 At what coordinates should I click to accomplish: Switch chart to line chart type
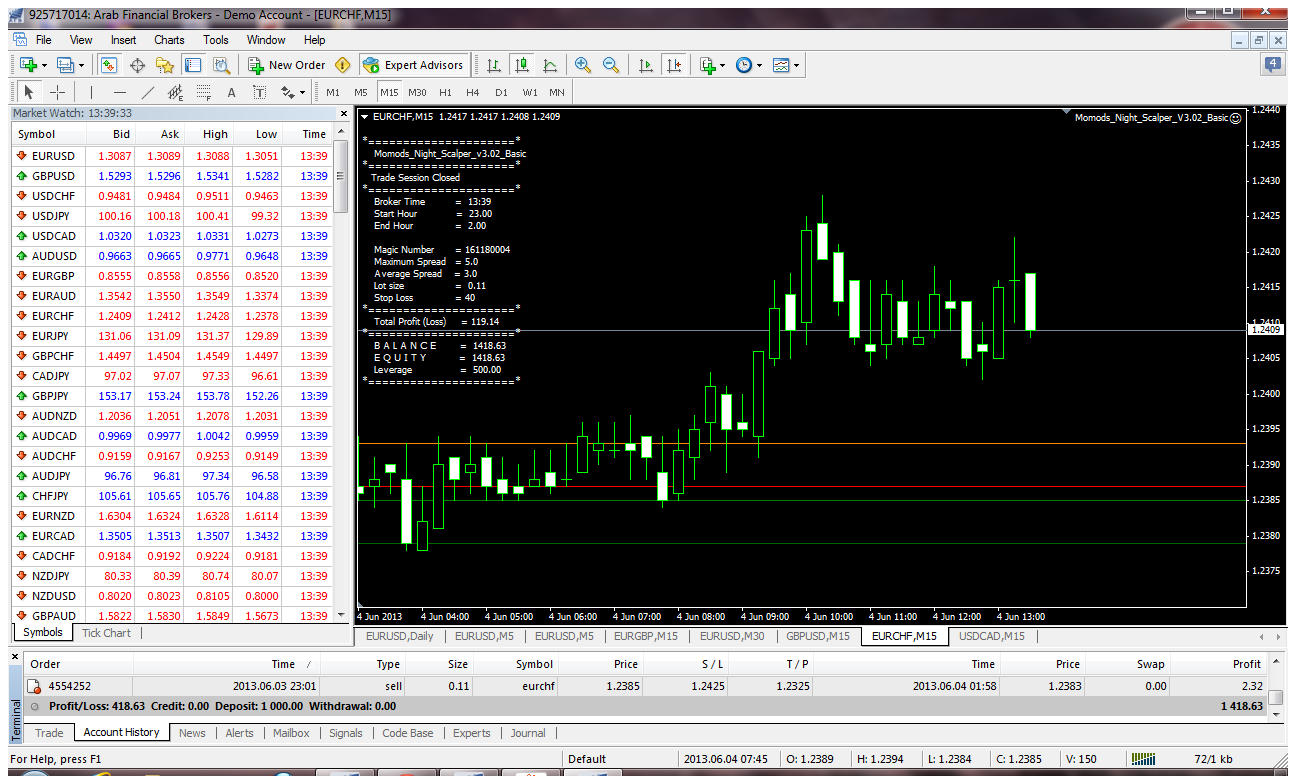click(x=550, y=65)
